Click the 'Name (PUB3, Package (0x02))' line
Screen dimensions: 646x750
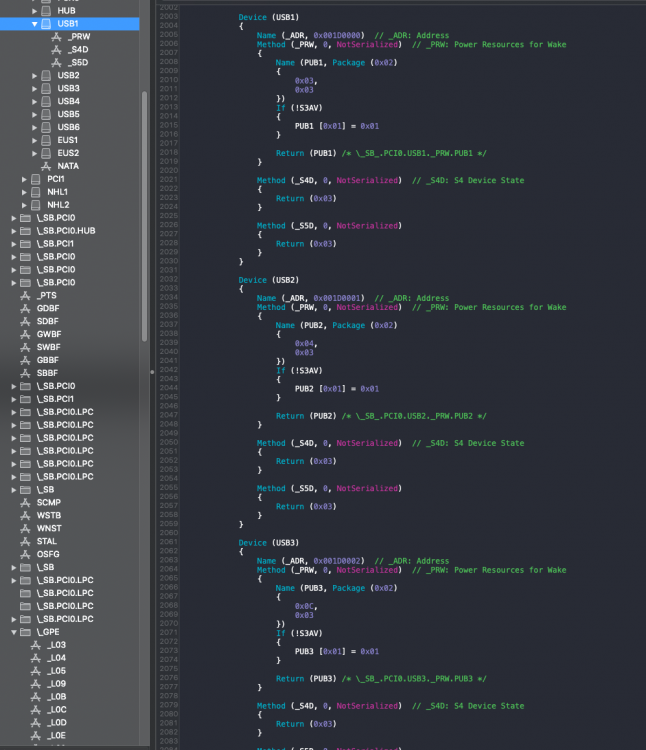[336, 588]
